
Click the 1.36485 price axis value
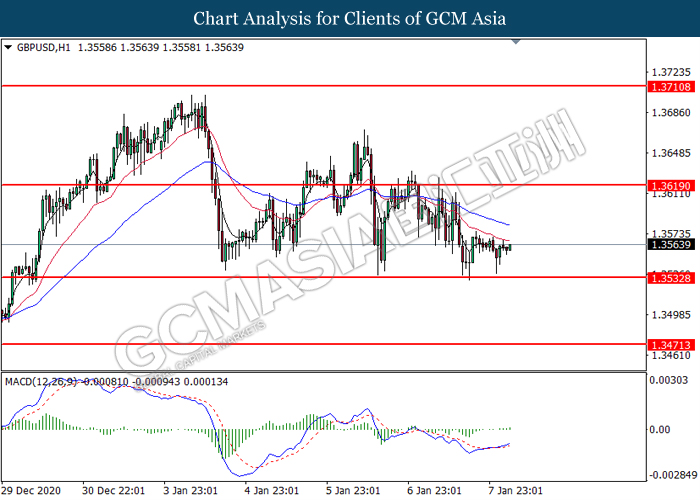[671, 153]
